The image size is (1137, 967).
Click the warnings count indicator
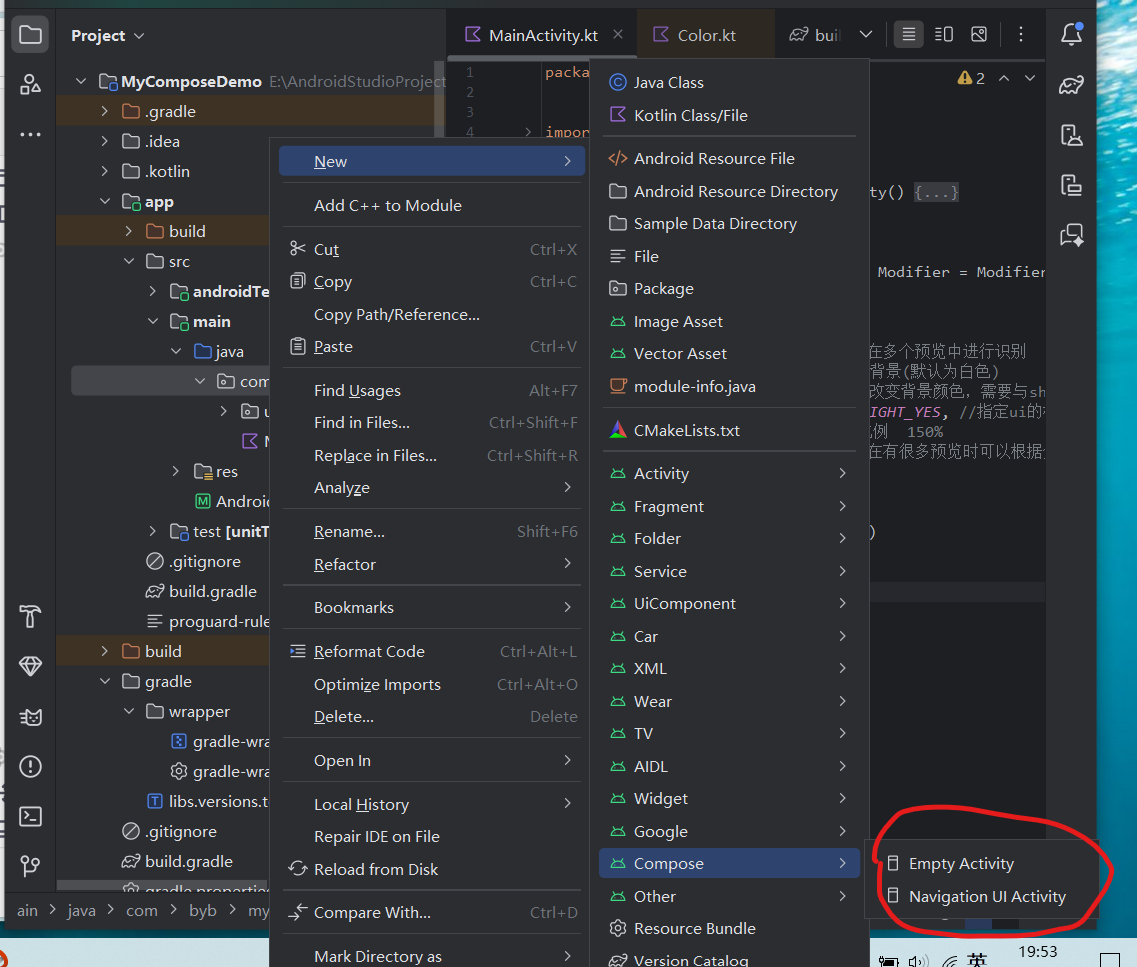tap(971, 78)
